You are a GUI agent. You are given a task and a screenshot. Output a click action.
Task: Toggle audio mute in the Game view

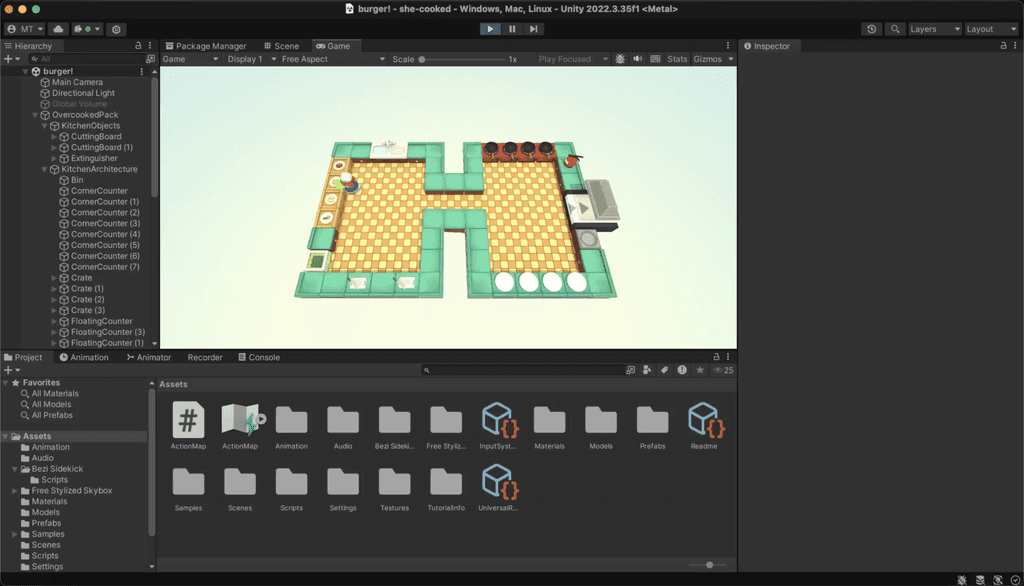637,58
